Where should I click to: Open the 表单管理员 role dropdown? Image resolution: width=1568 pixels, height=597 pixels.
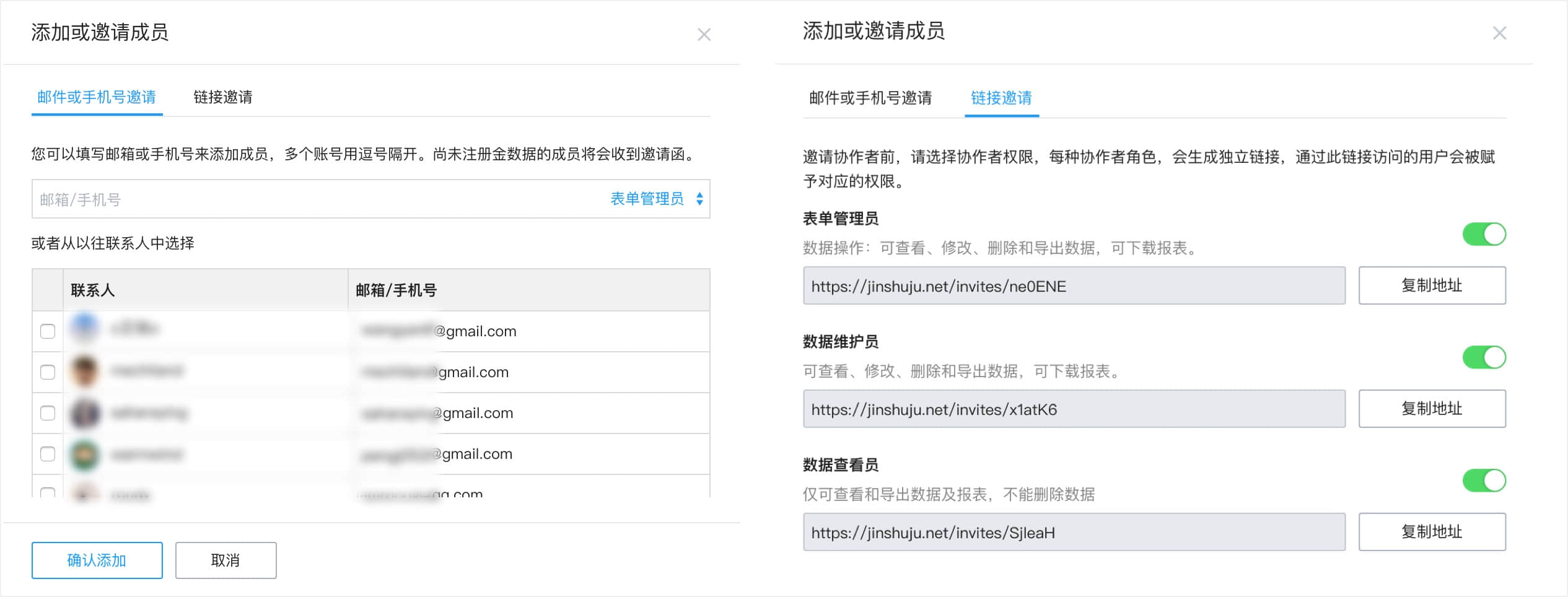tap(656, 199)
